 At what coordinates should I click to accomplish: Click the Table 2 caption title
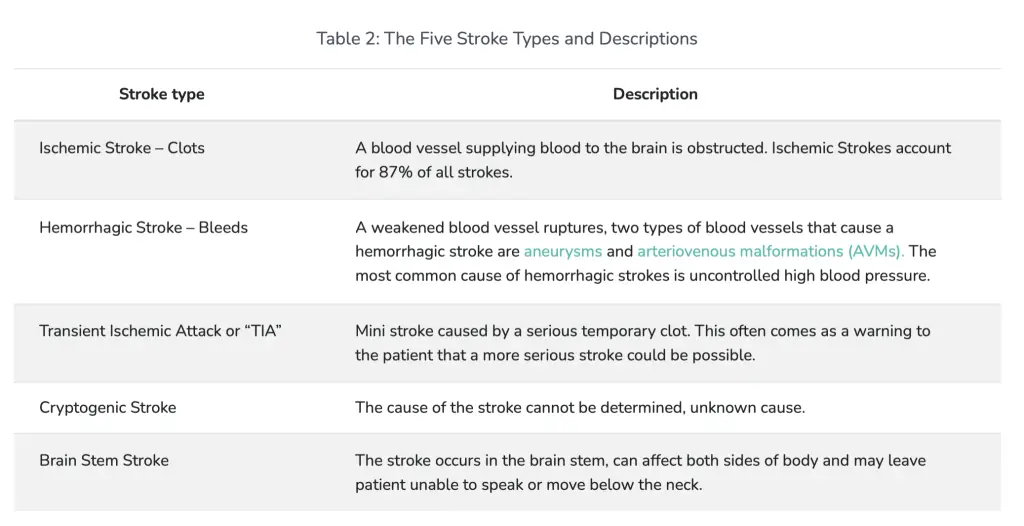click(x=507, y=39)
